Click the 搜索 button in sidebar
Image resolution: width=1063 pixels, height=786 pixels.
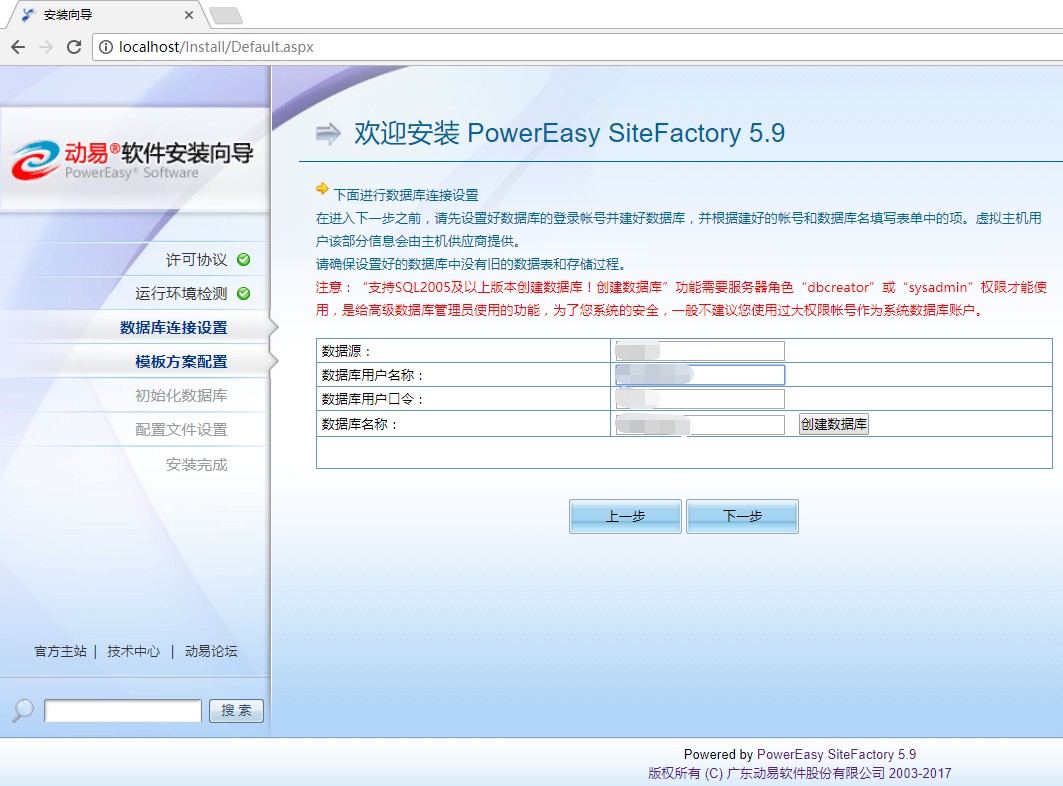[x=236, y=711]
